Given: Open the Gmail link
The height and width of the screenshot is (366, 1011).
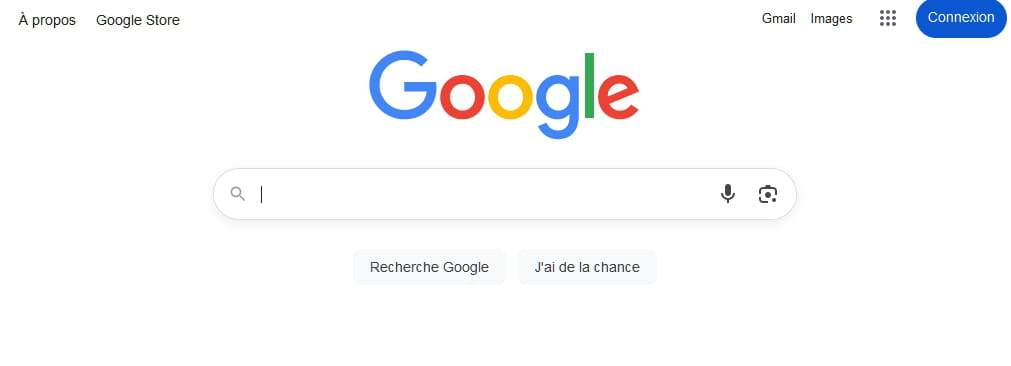Looking at the screenshot, I should [x=778, y=19].
